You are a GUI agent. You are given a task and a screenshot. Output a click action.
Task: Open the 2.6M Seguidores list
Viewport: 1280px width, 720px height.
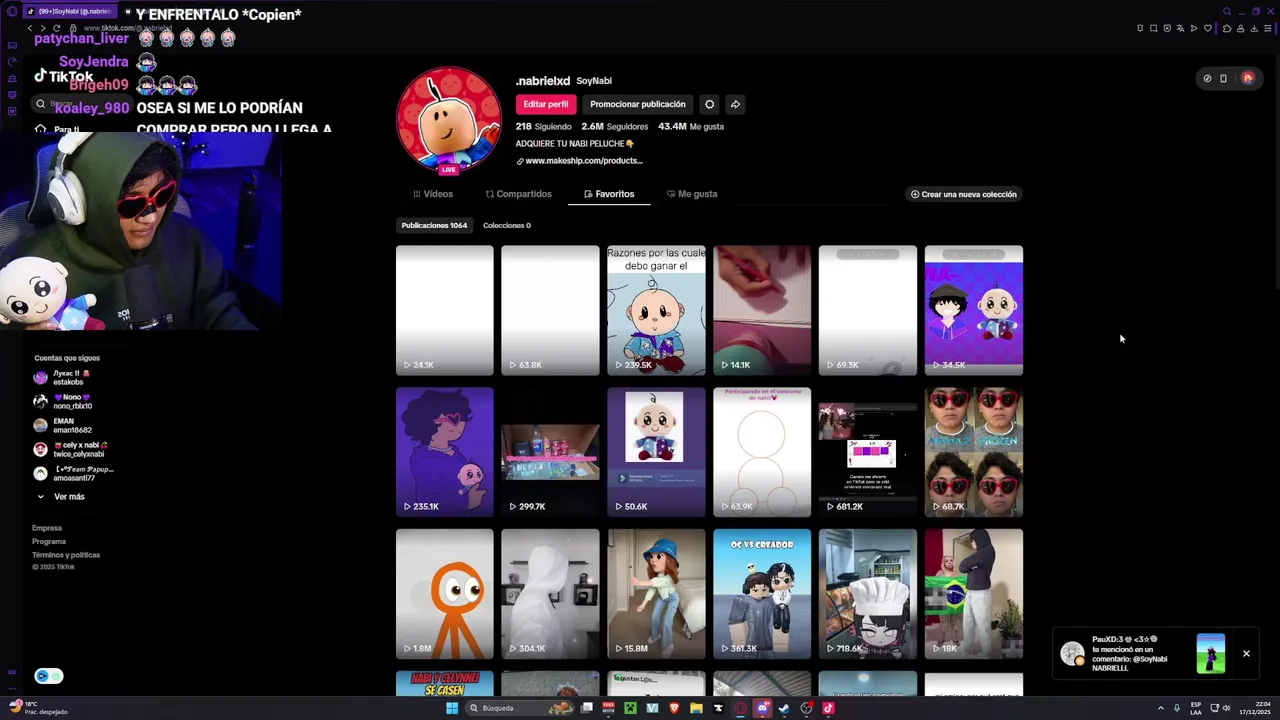615,127
